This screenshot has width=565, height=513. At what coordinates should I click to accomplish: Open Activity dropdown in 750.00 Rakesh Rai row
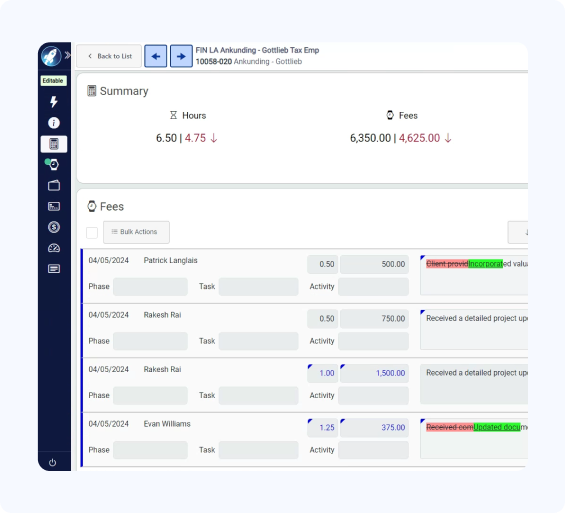373,341
